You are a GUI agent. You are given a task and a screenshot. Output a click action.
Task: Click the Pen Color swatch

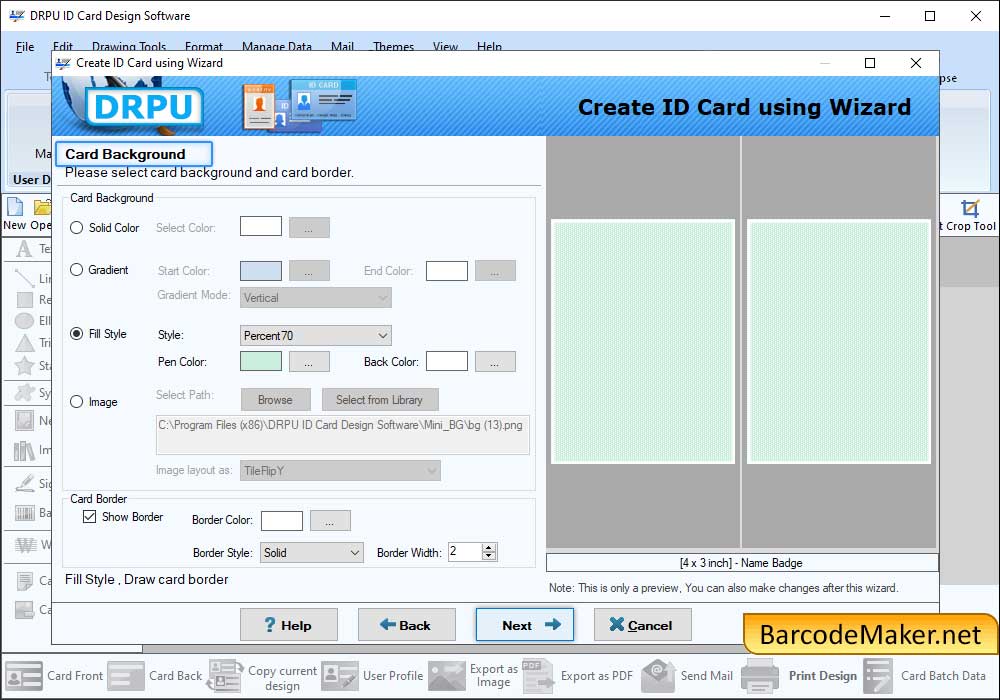tap(261, 361)
